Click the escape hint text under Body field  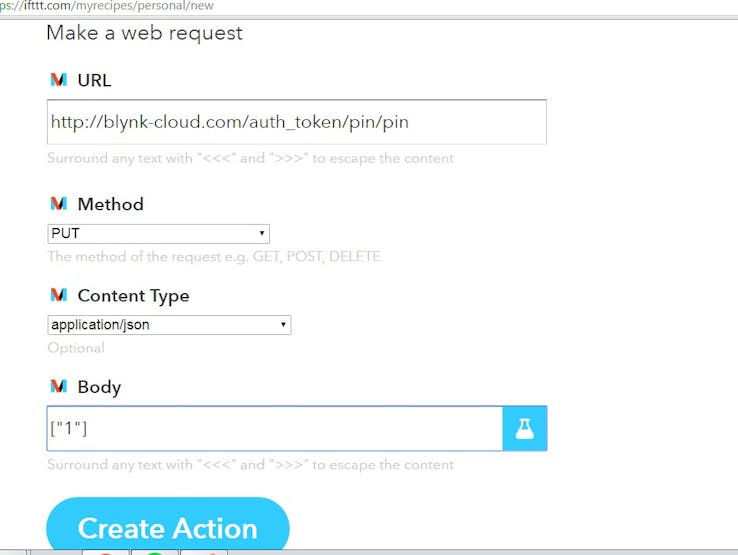(x=251, y=465)
